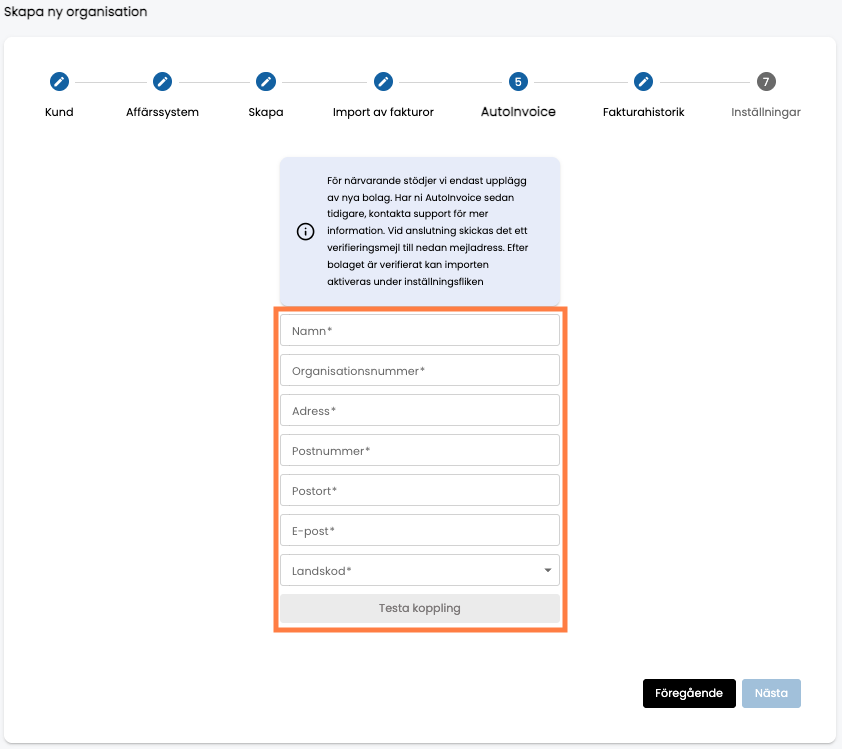This screenshot has height=749, width=842.
Task: Open the Landskod country code field
Action: point(420,570)
